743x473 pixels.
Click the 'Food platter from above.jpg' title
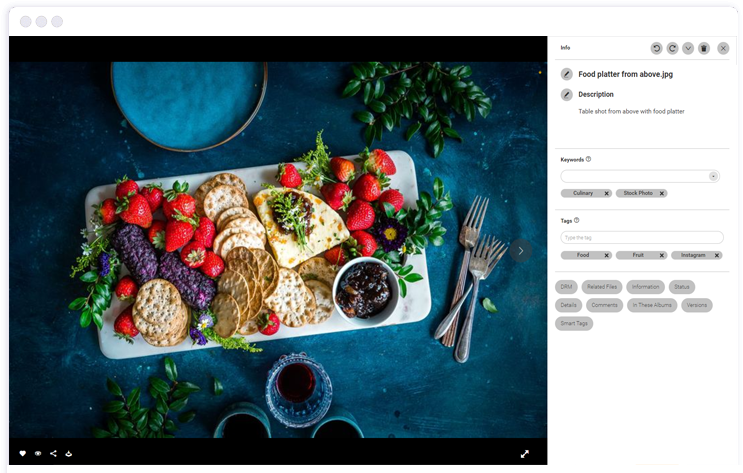625,74
